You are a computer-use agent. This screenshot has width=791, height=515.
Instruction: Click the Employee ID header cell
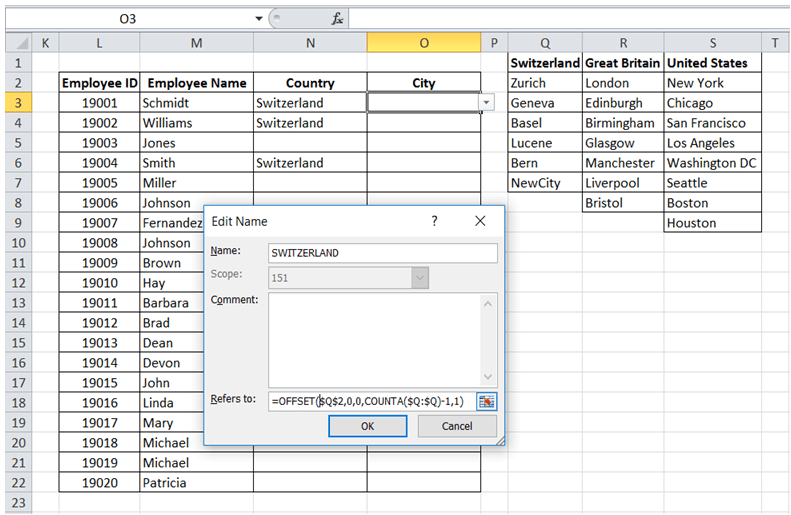tap(99, 83)
